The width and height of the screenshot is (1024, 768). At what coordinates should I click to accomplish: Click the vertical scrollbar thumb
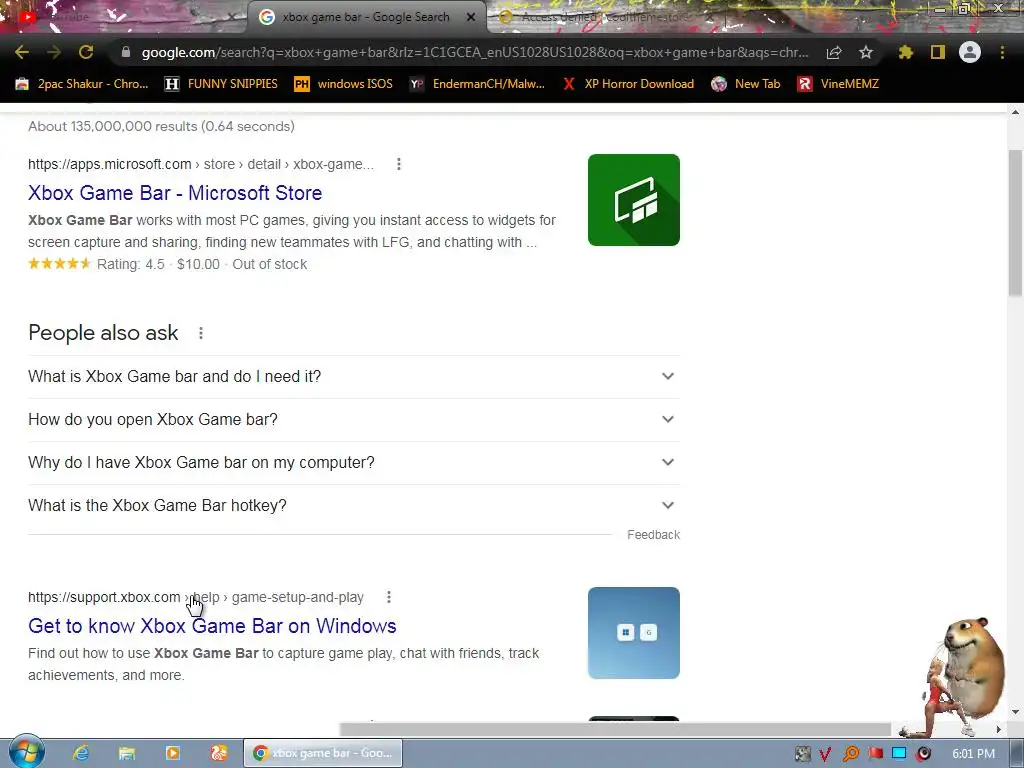click(x=1016, y=222)
